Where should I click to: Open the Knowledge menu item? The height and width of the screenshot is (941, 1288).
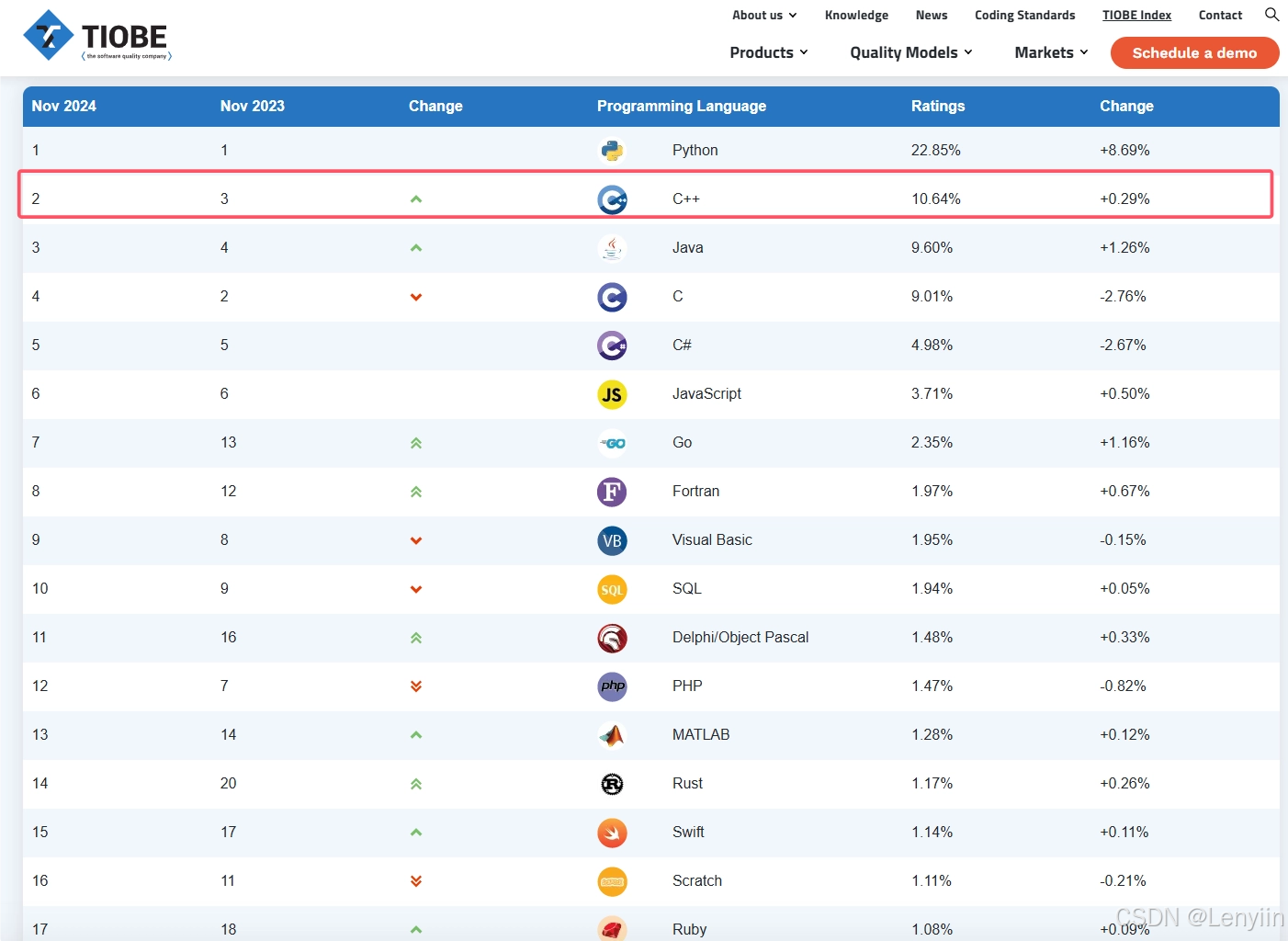(x=856, y=15)
